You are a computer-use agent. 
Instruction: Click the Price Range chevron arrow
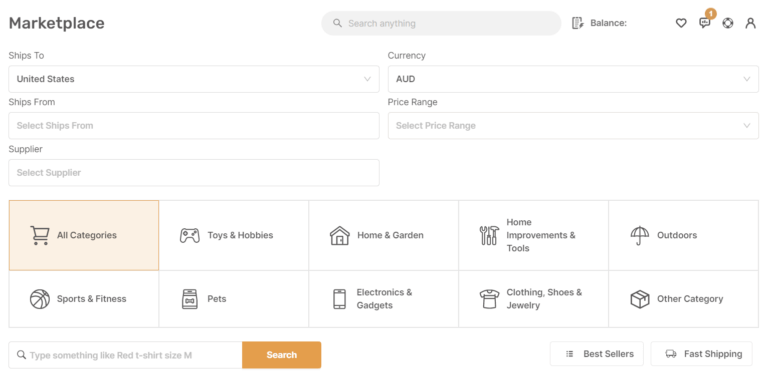(747, 126)
